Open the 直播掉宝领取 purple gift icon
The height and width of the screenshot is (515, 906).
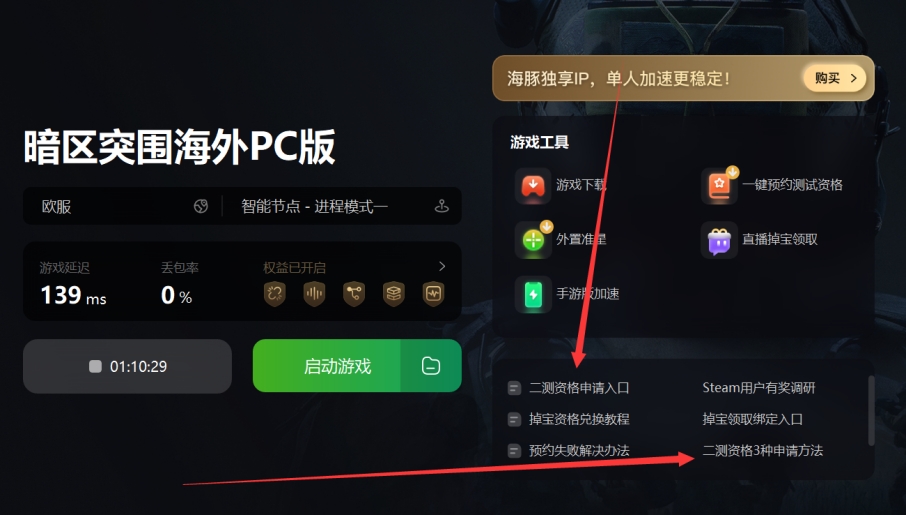pos(719,239)
